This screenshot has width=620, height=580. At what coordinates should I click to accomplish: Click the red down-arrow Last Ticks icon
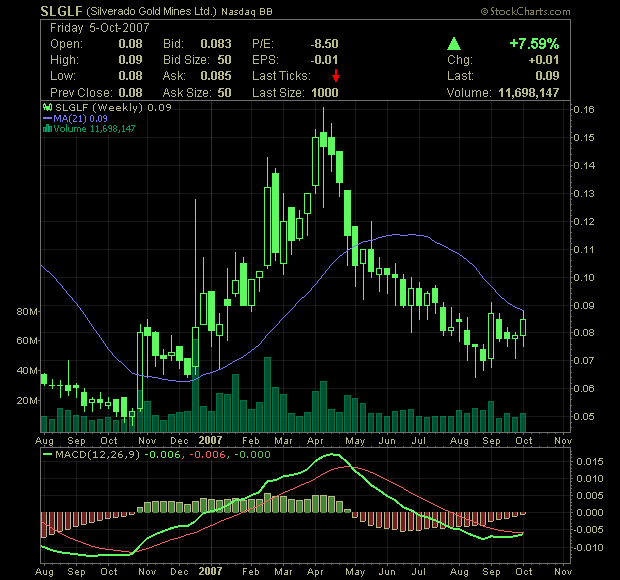(336, 75)
